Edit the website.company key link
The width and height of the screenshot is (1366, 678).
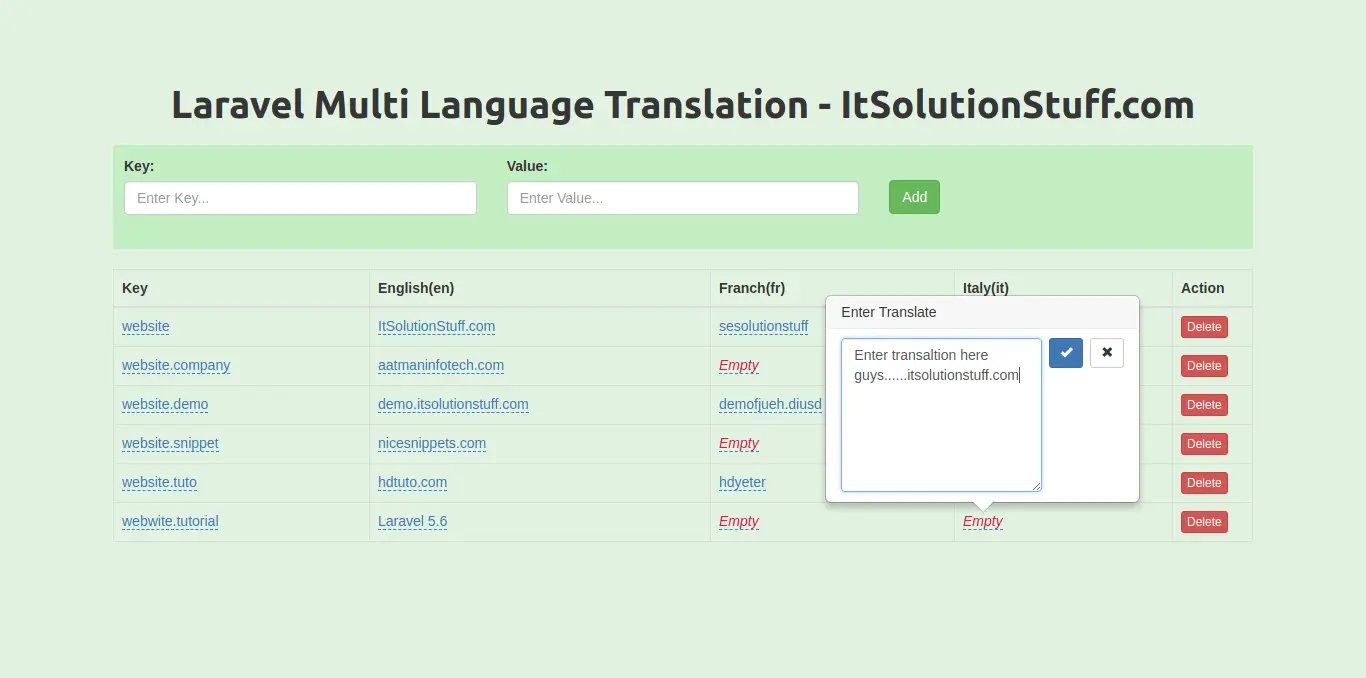click(x=176, y=365)
